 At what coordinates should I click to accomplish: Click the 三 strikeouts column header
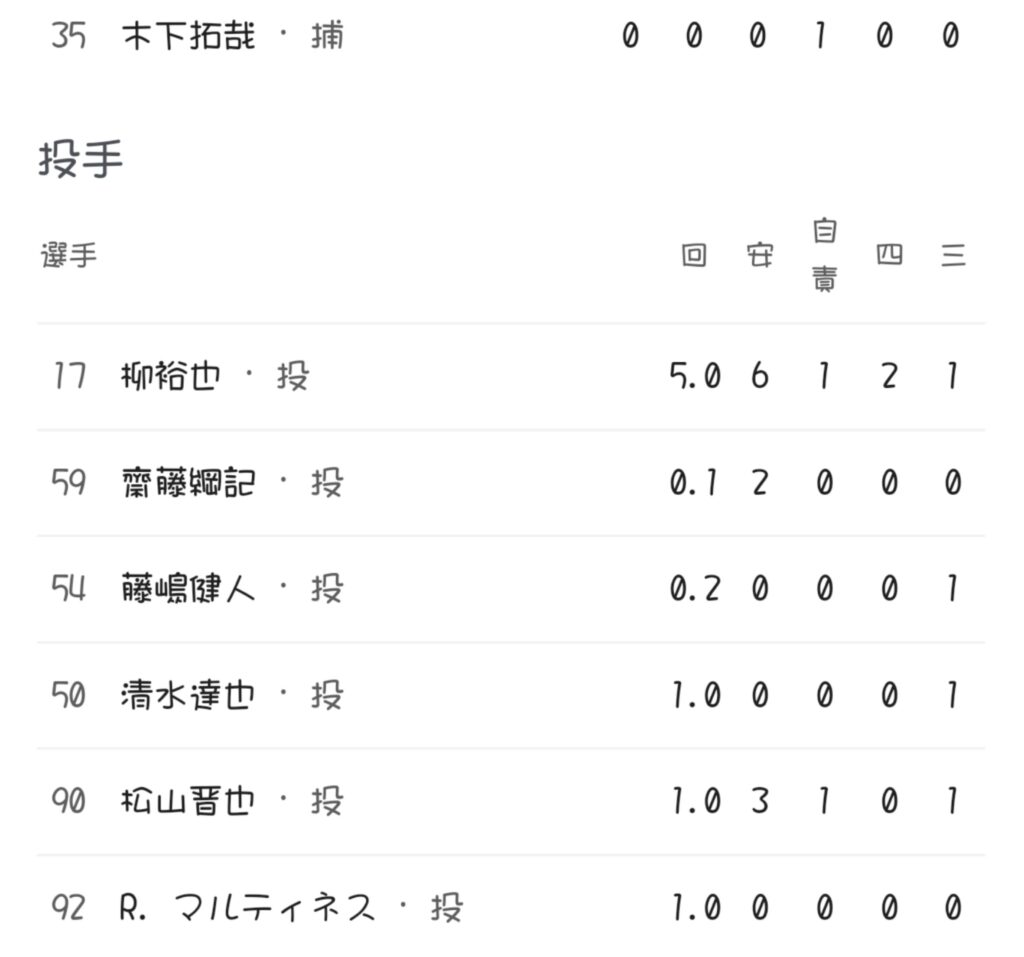[953, 256]
